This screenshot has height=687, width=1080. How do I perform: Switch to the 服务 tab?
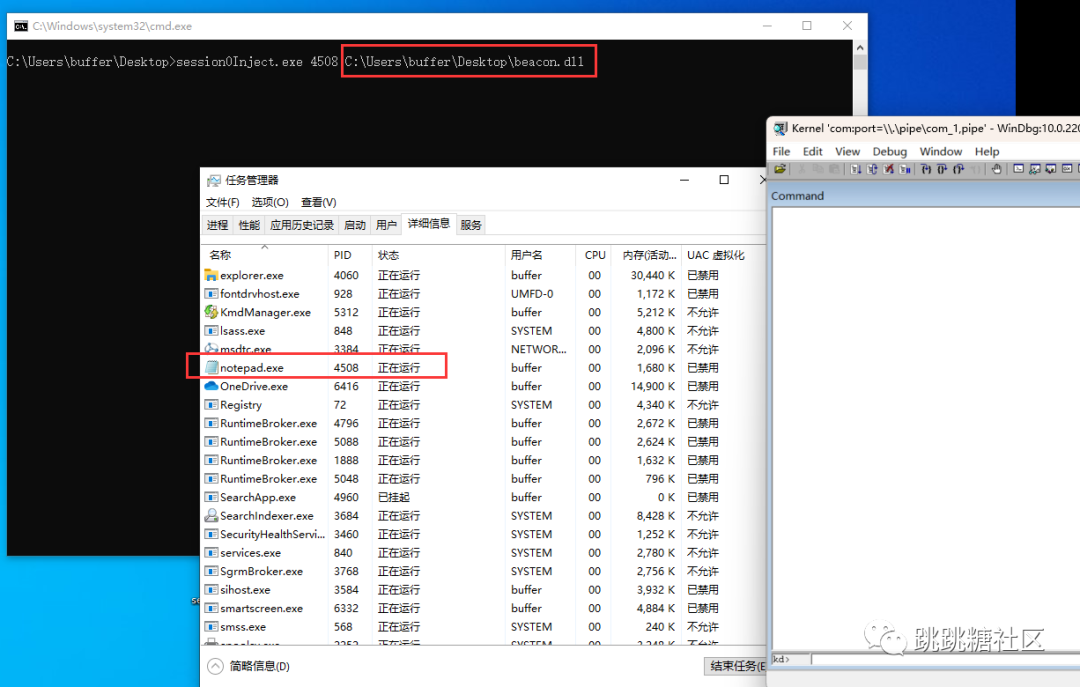[470, 224]
